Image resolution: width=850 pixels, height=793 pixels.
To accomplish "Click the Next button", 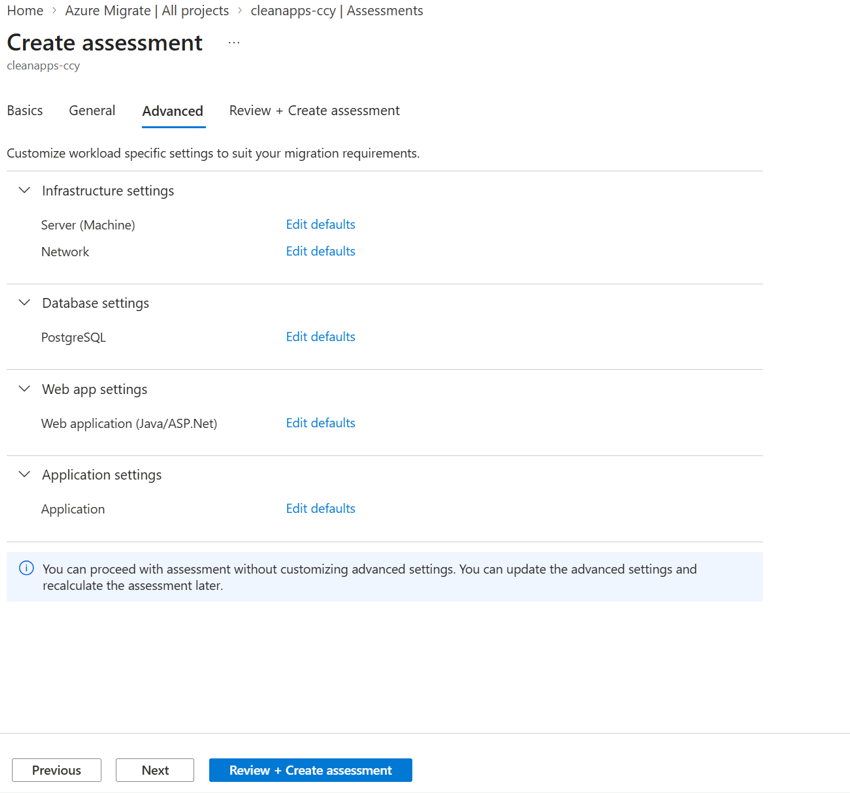I will [x=155, y=770].
